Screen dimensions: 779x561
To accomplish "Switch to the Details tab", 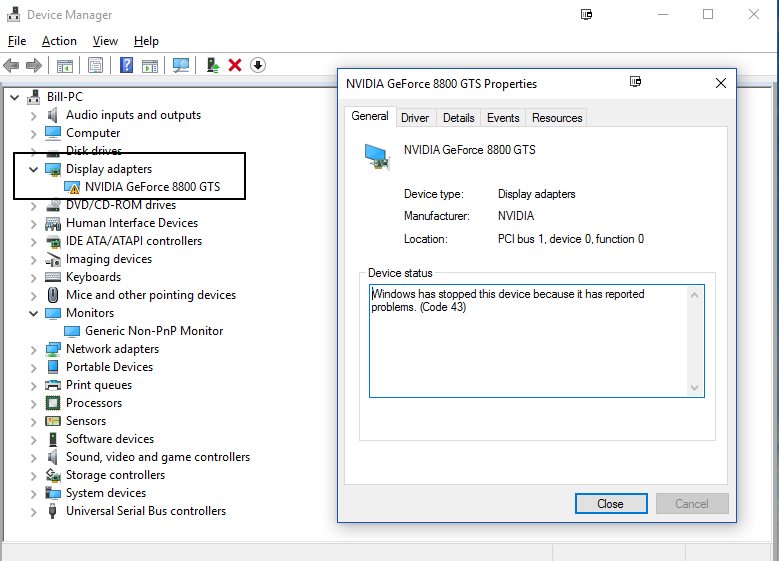I will [x=459, y=118].
